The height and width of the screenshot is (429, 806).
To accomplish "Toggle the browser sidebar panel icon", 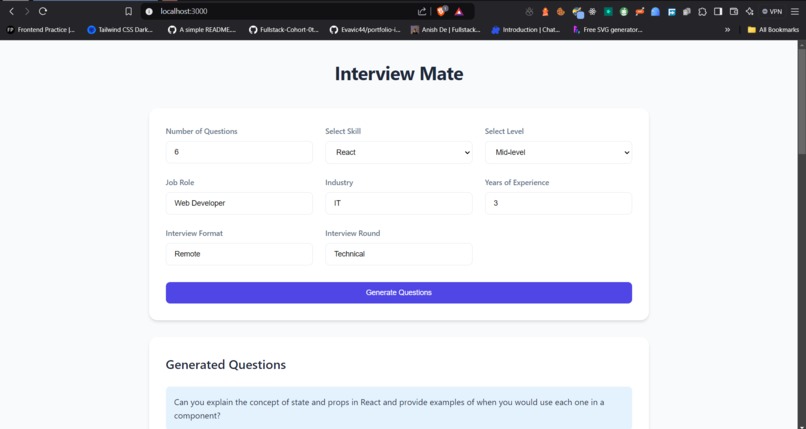I will [718, 11].
